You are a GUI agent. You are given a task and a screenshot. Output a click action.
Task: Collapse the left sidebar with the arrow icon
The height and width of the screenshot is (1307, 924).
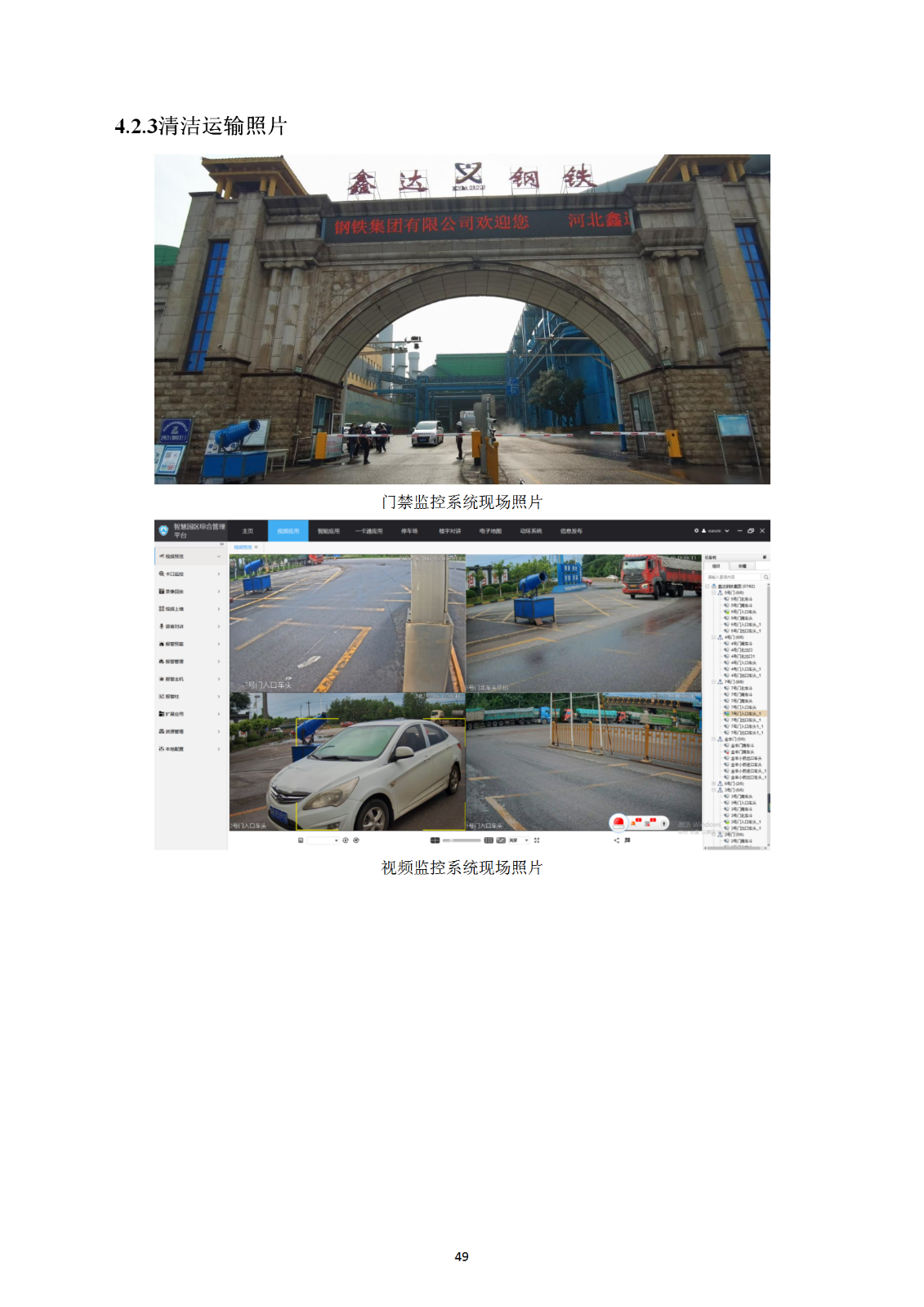tap(221, 544)
